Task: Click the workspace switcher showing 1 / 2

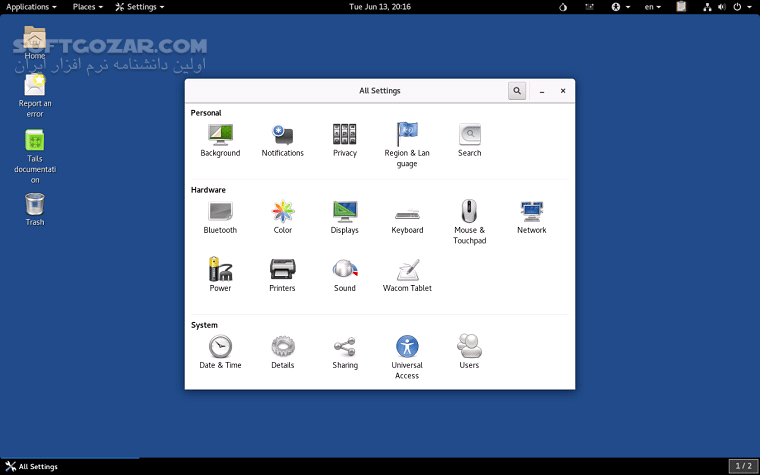Action: [x=743, y=466]
